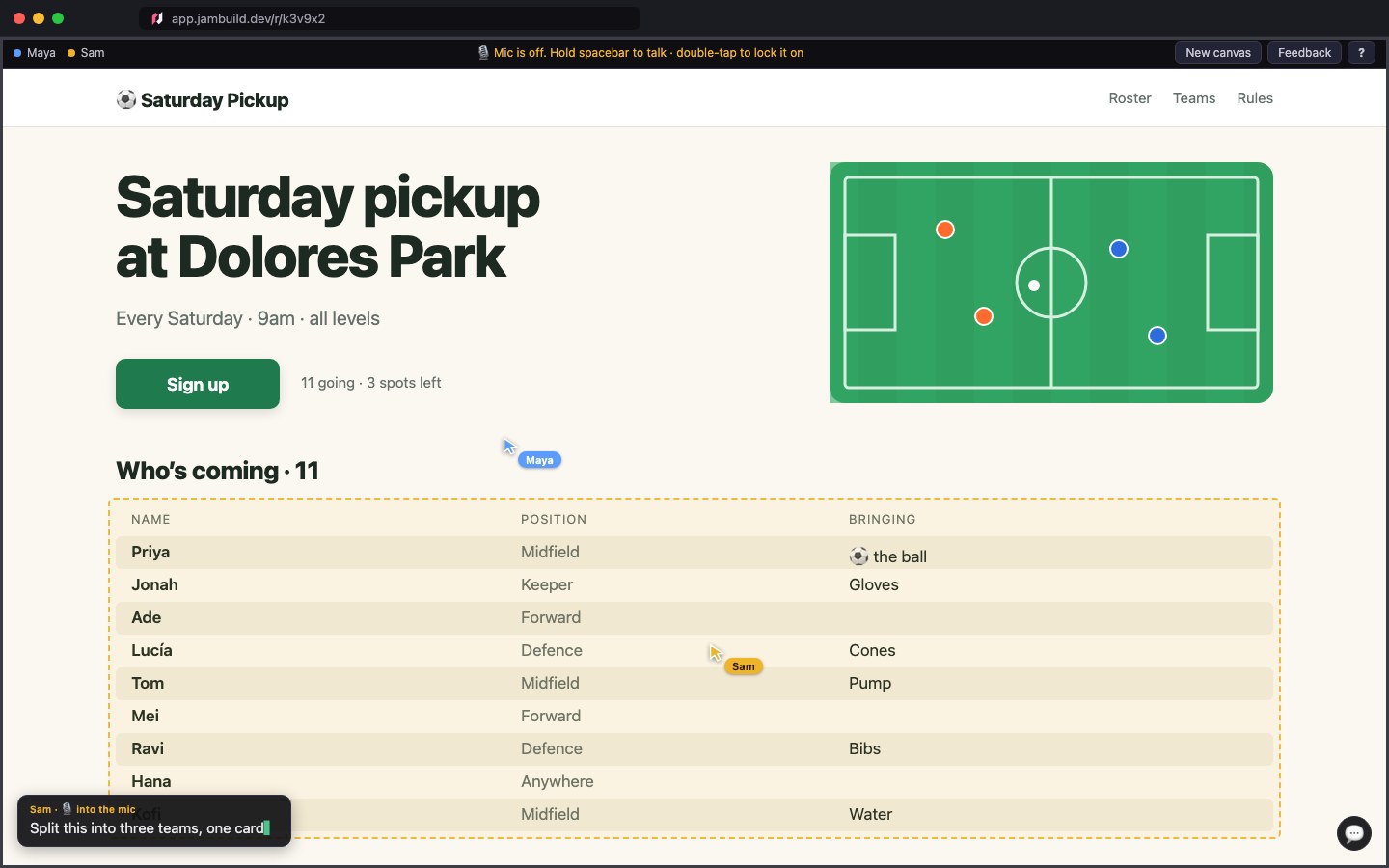The image size is (1389, 868).
Task: Click the app favicon in the address bar
Action: tap(157, 18)
